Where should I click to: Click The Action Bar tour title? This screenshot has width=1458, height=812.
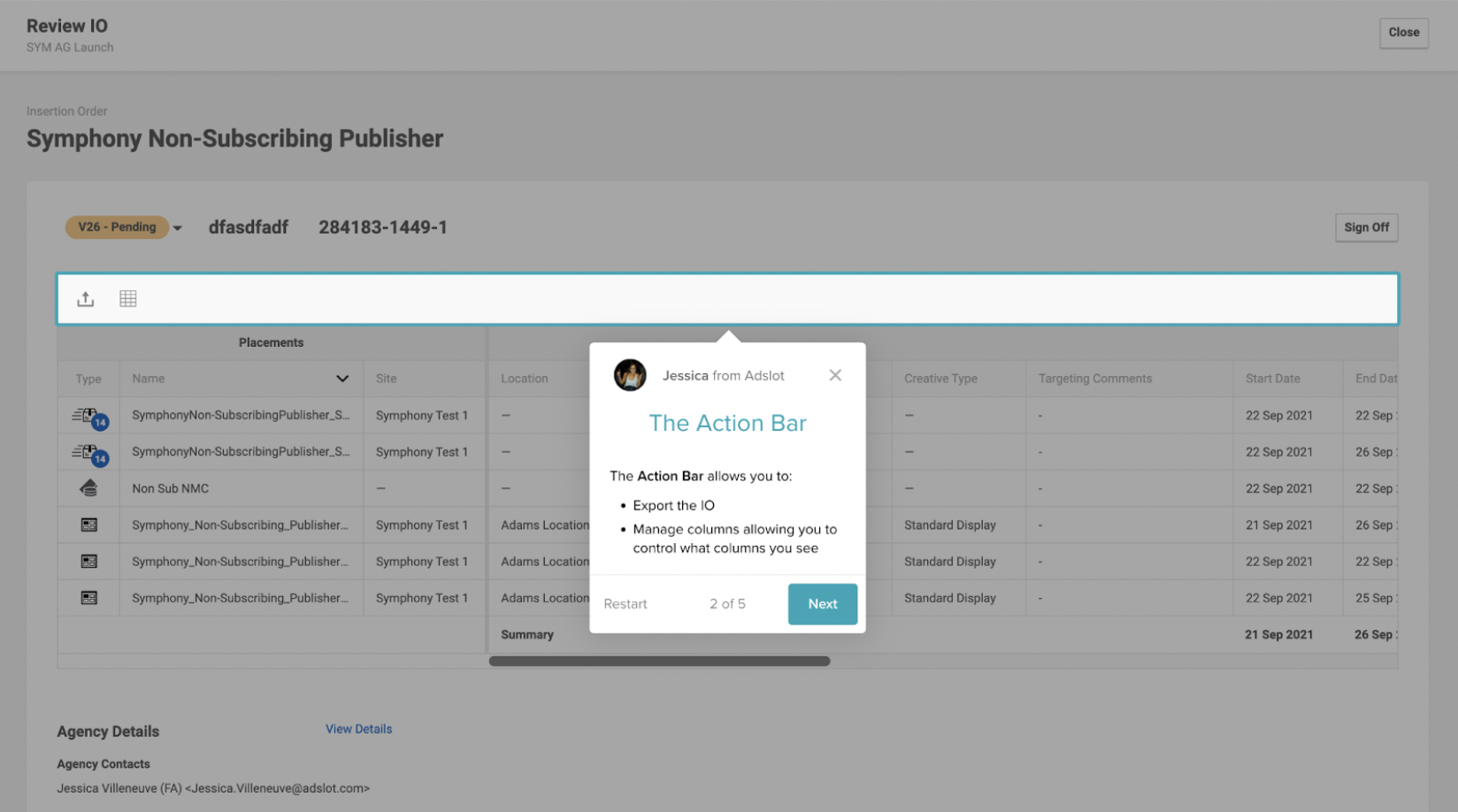pos(727,423)
